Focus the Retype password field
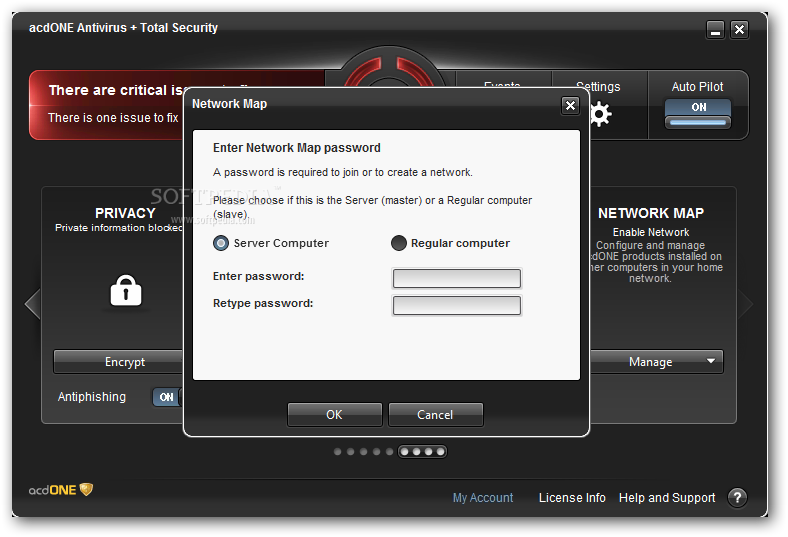The height and width of the screenshot is (537, 788). click(456, 305)
